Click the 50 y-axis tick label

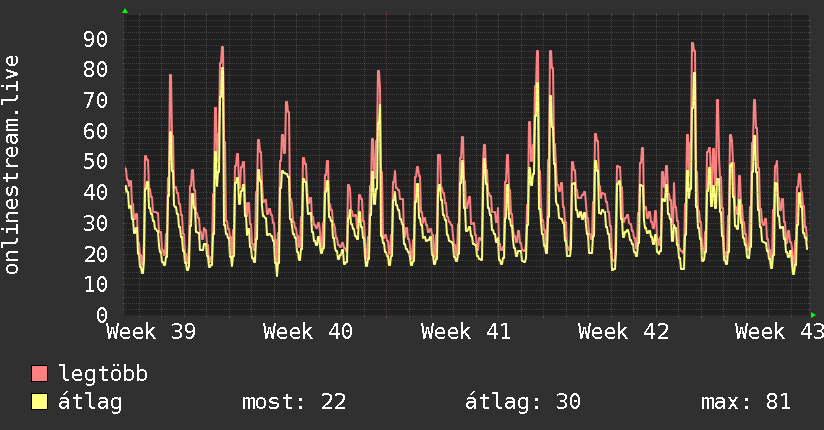(96, 161)
